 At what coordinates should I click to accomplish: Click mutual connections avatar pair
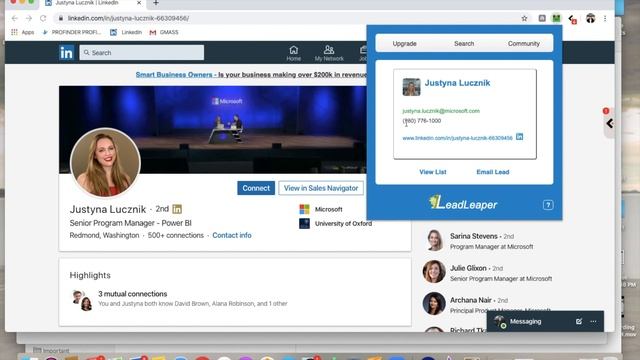pos(82,300)
